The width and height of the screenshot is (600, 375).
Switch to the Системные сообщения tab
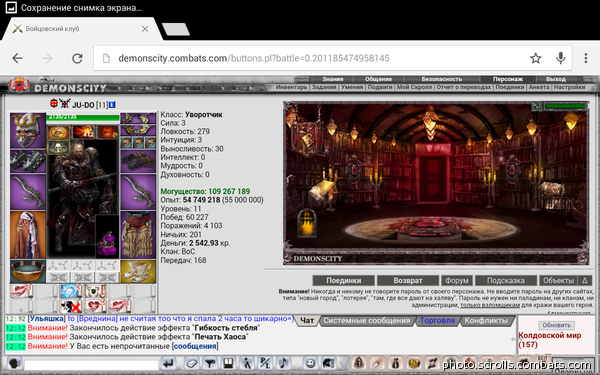tap(367, 321)
